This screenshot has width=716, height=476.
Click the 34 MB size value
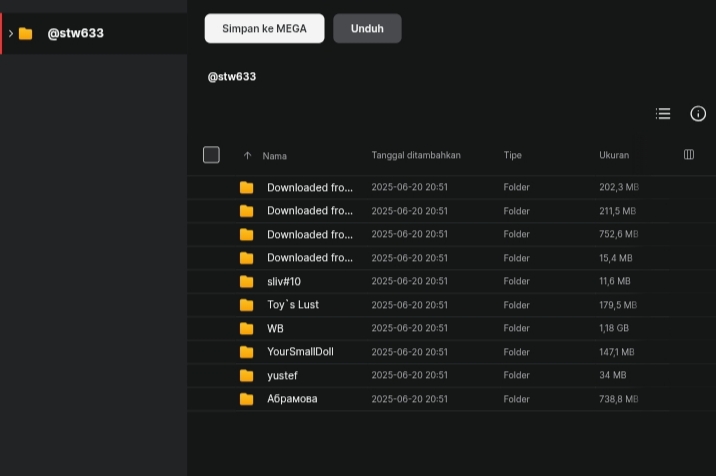pyautogui.click(x=612, y=375)
